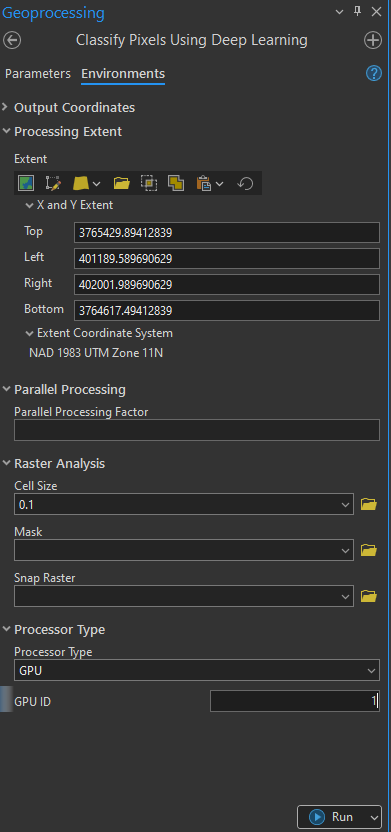Screen dimensions: 391x832
Task: Edit the Left extent value field
Action: (x=227, y=258)
